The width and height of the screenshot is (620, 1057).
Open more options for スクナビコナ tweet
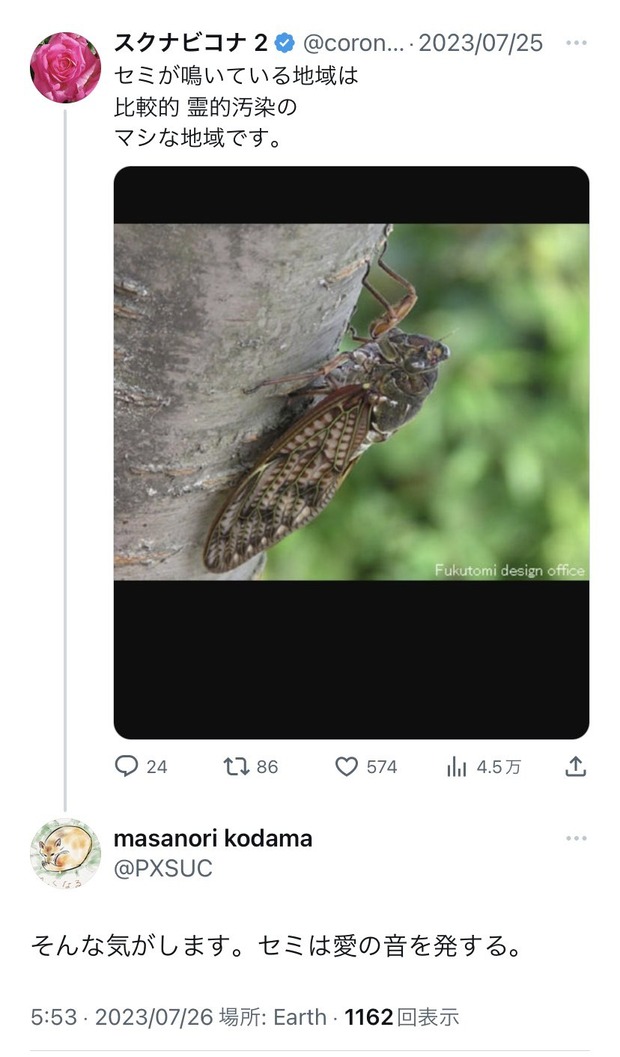[576, 44]
